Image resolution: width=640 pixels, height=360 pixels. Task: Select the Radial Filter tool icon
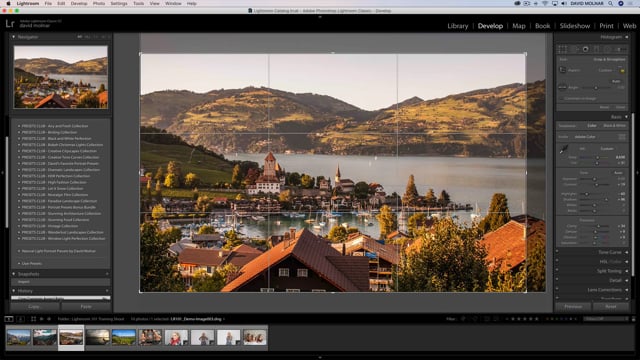click(x=608, y=49)
